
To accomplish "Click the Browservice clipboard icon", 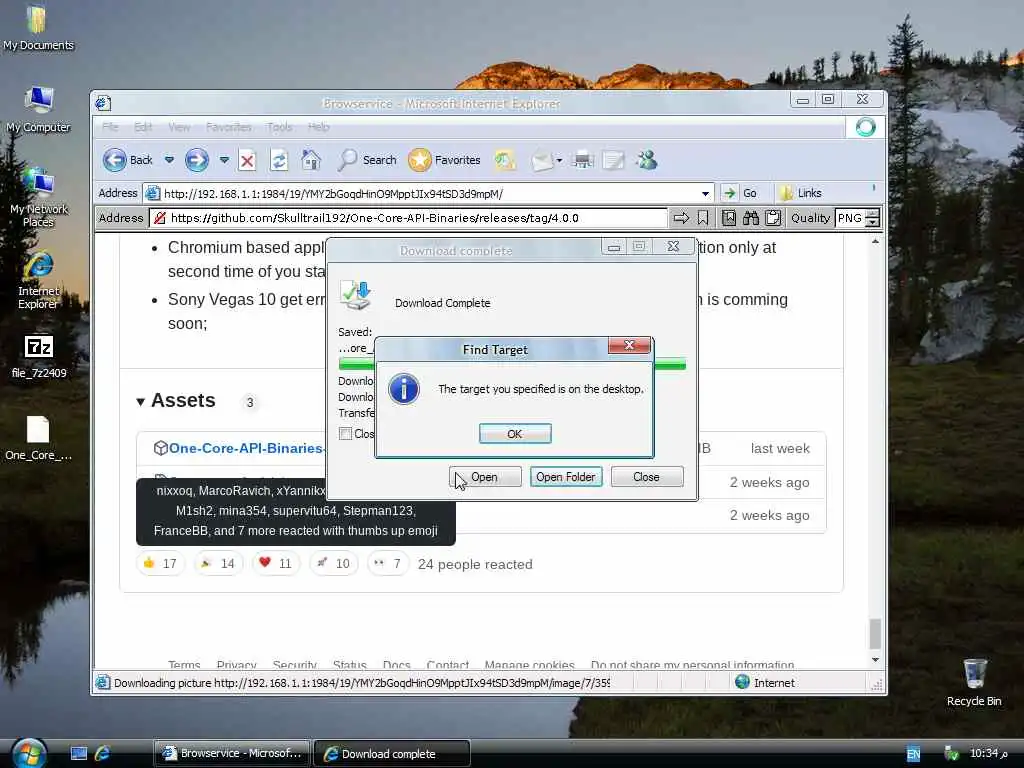I will pos(773,218).
